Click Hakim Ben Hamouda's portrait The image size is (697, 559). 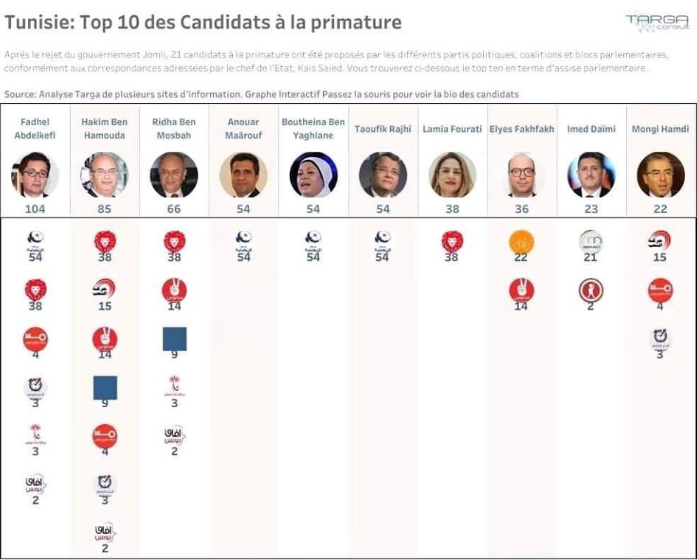[105, 174]
